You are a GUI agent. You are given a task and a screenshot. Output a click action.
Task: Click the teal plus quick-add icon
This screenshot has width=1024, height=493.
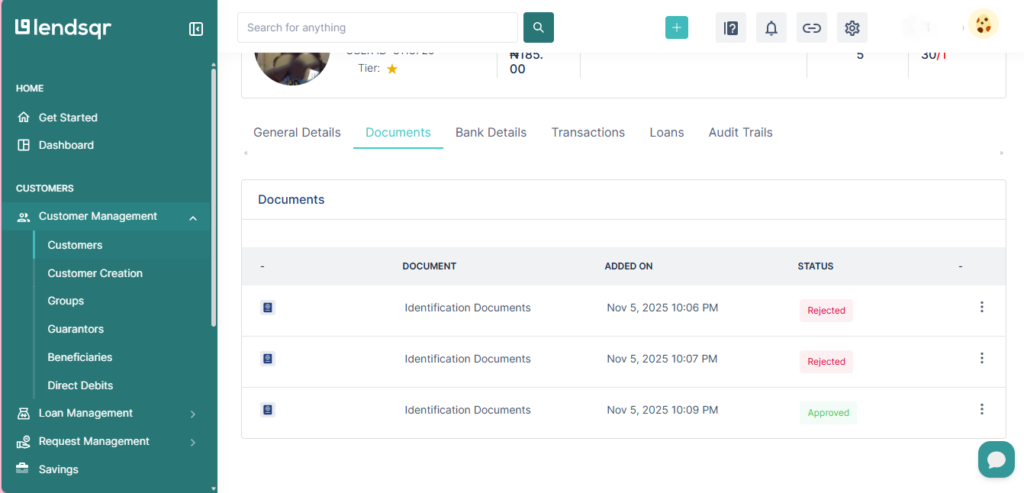click(x=677, y=28)
